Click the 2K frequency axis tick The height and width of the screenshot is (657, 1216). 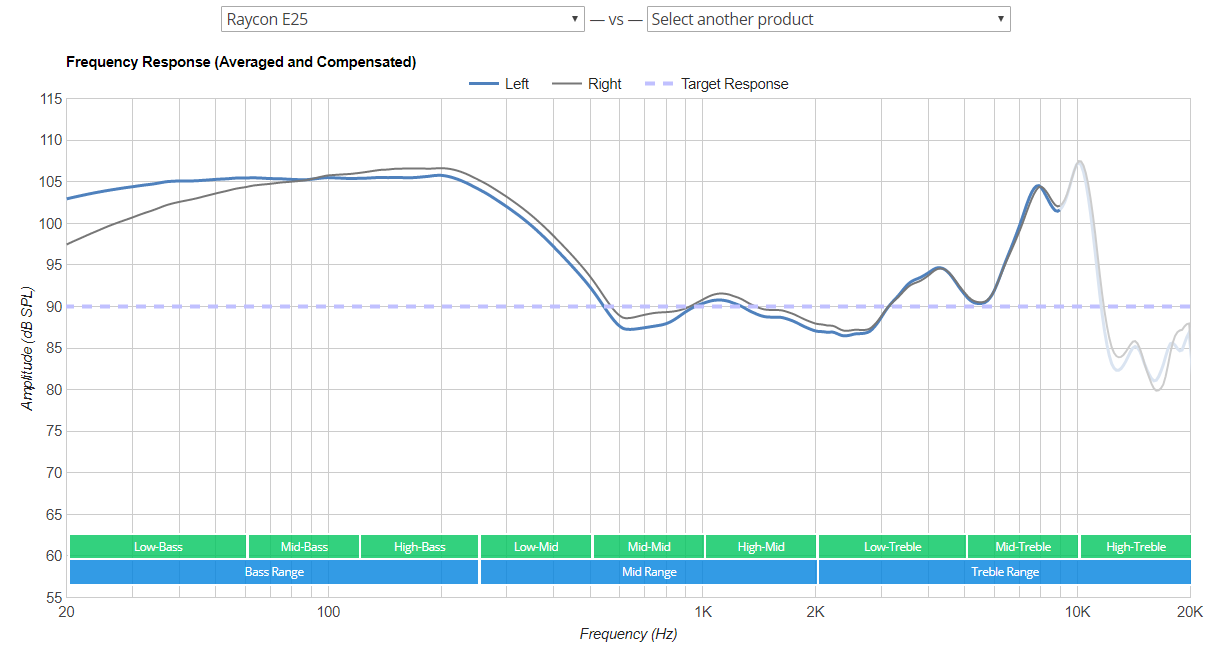815,612
